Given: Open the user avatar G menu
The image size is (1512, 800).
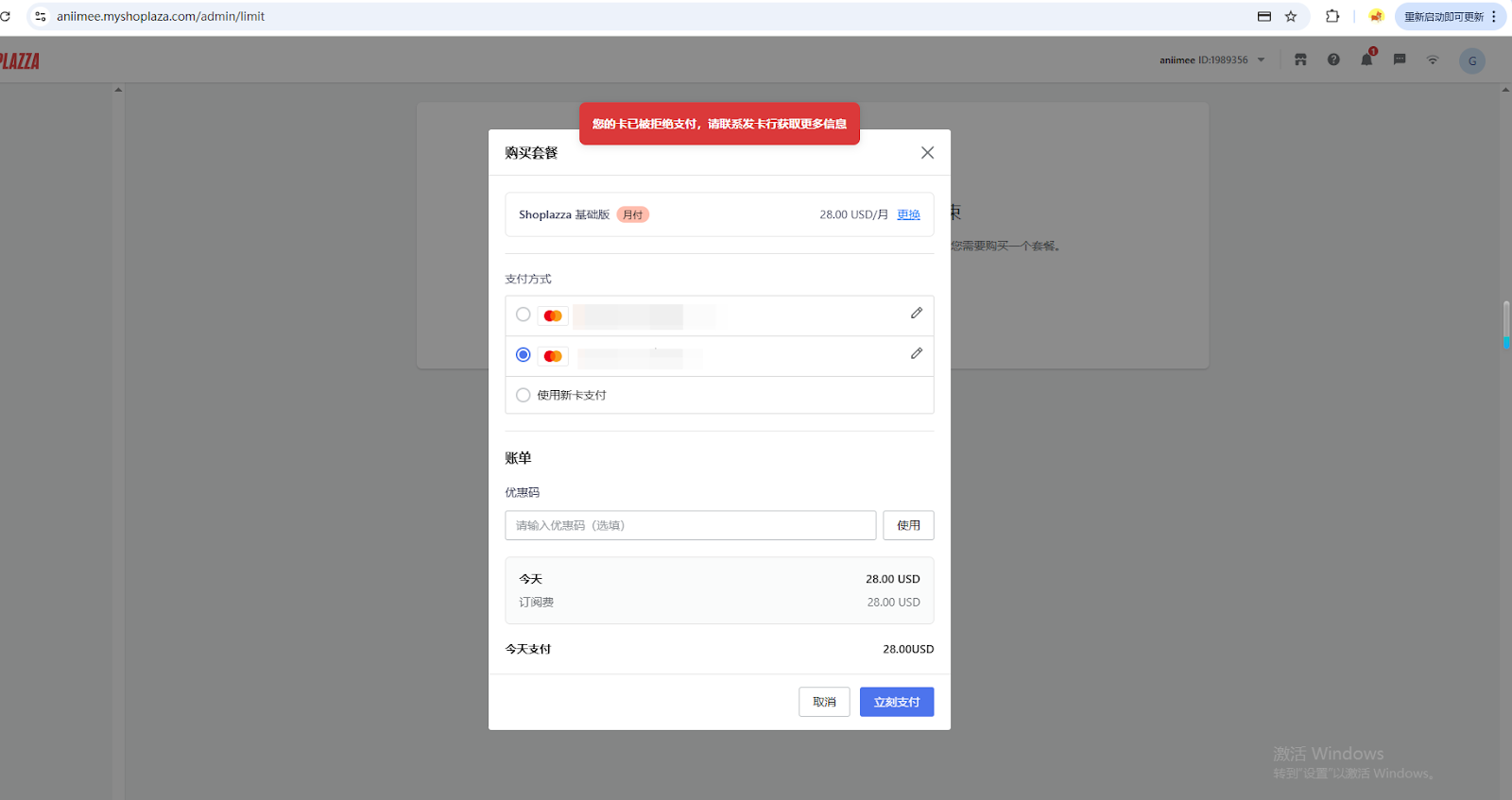Looking at the screenshot, I should click(1471, 61).
